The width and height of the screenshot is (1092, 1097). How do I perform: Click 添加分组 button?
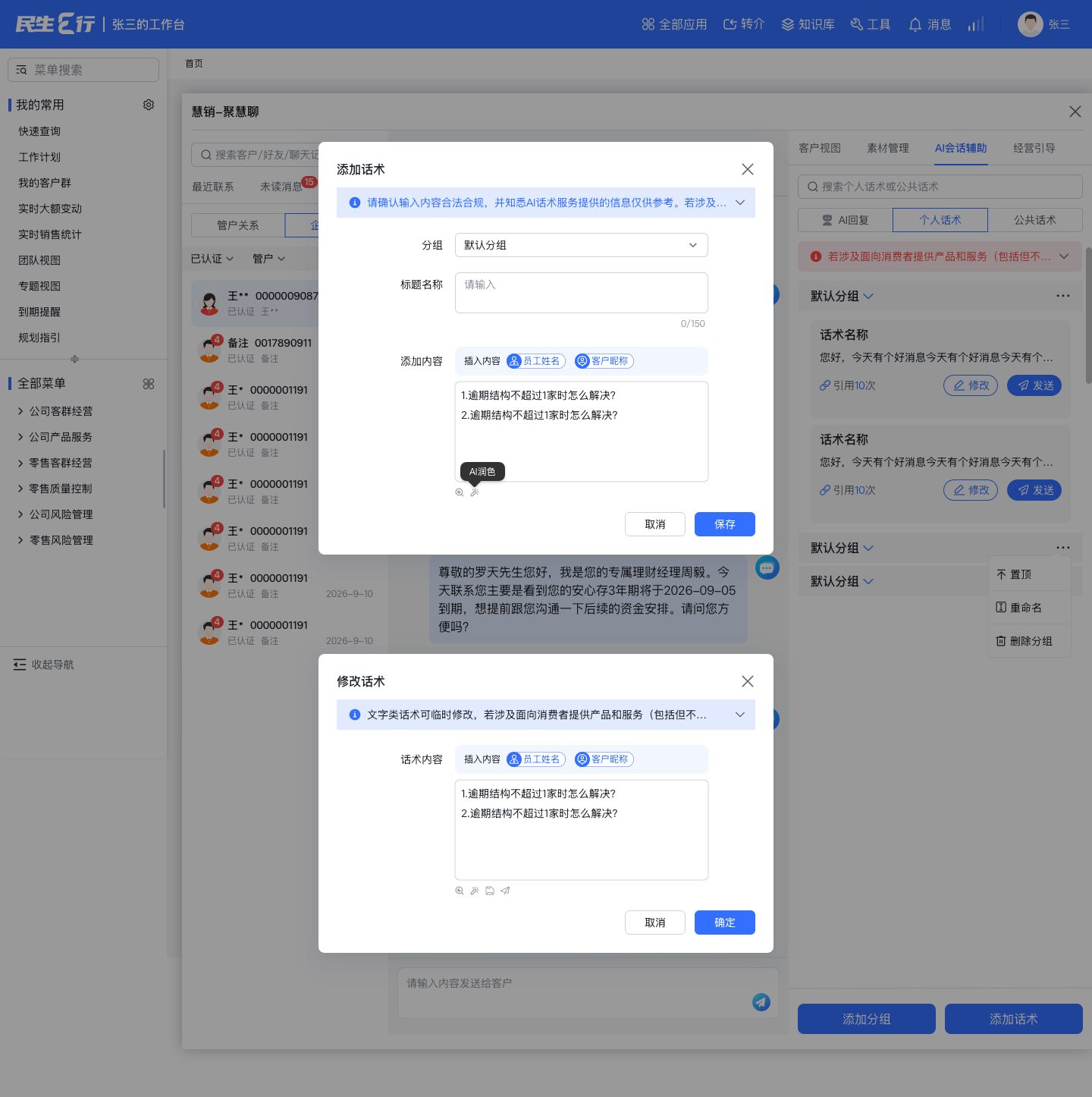[867, 1019]
